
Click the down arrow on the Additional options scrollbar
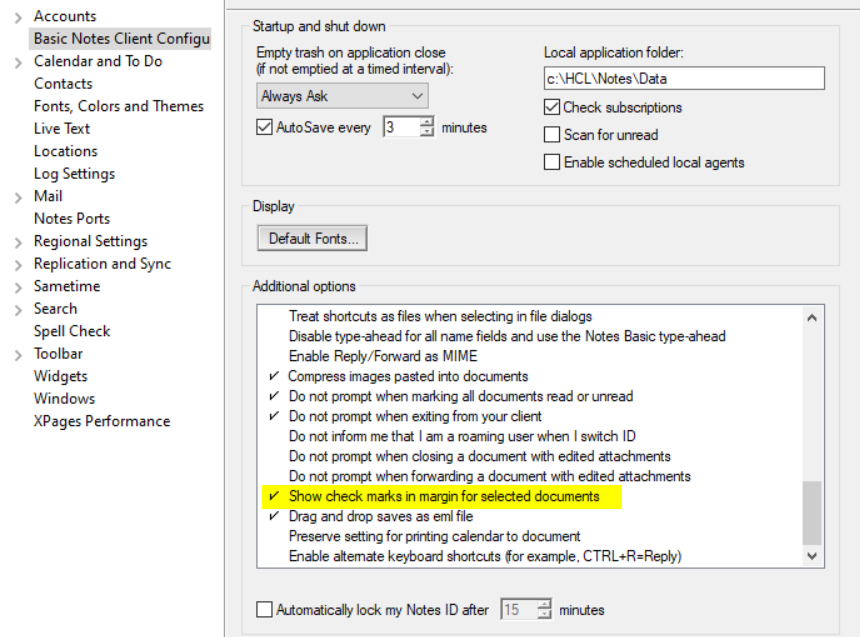tap(812, 555)
